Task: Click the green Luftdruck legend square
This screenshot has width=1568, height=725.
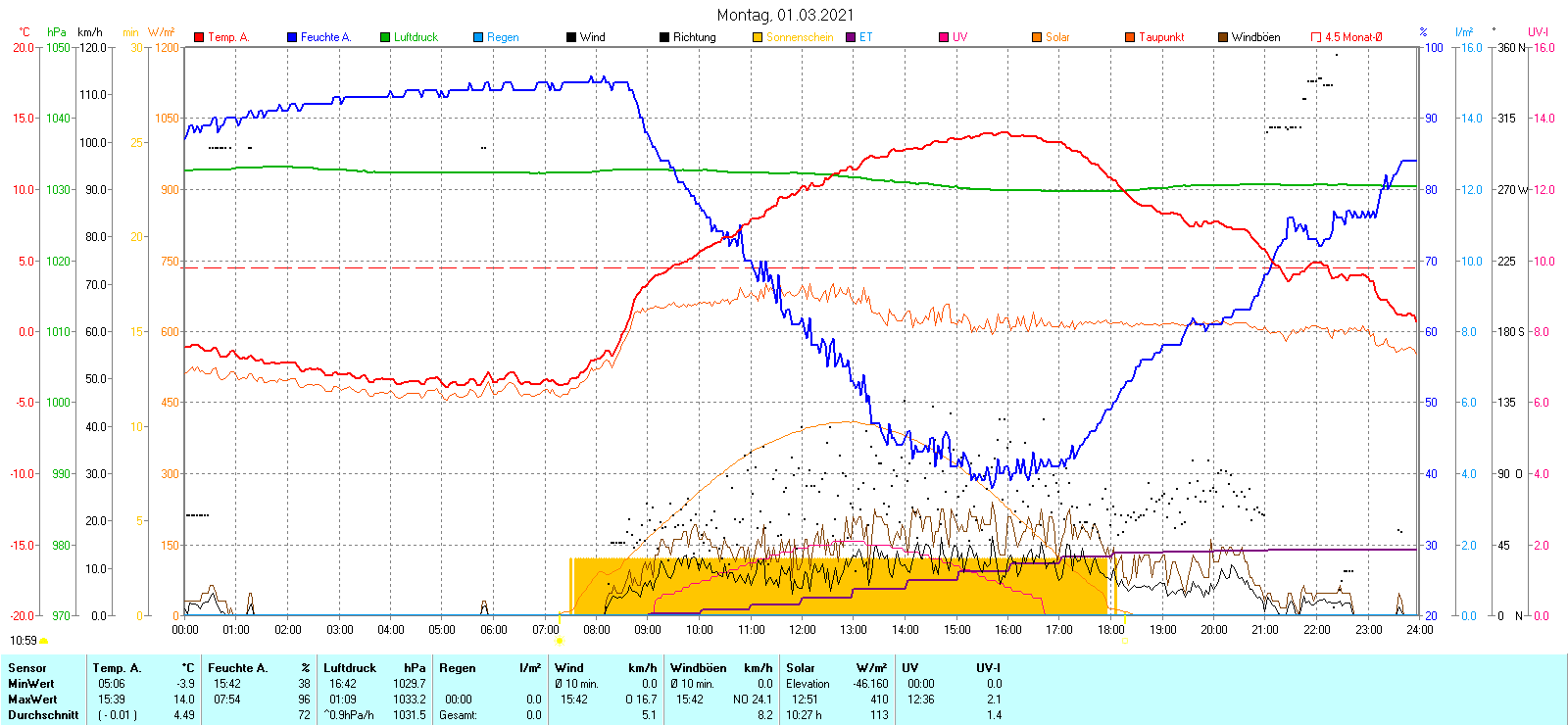Action: coord(385,37)
